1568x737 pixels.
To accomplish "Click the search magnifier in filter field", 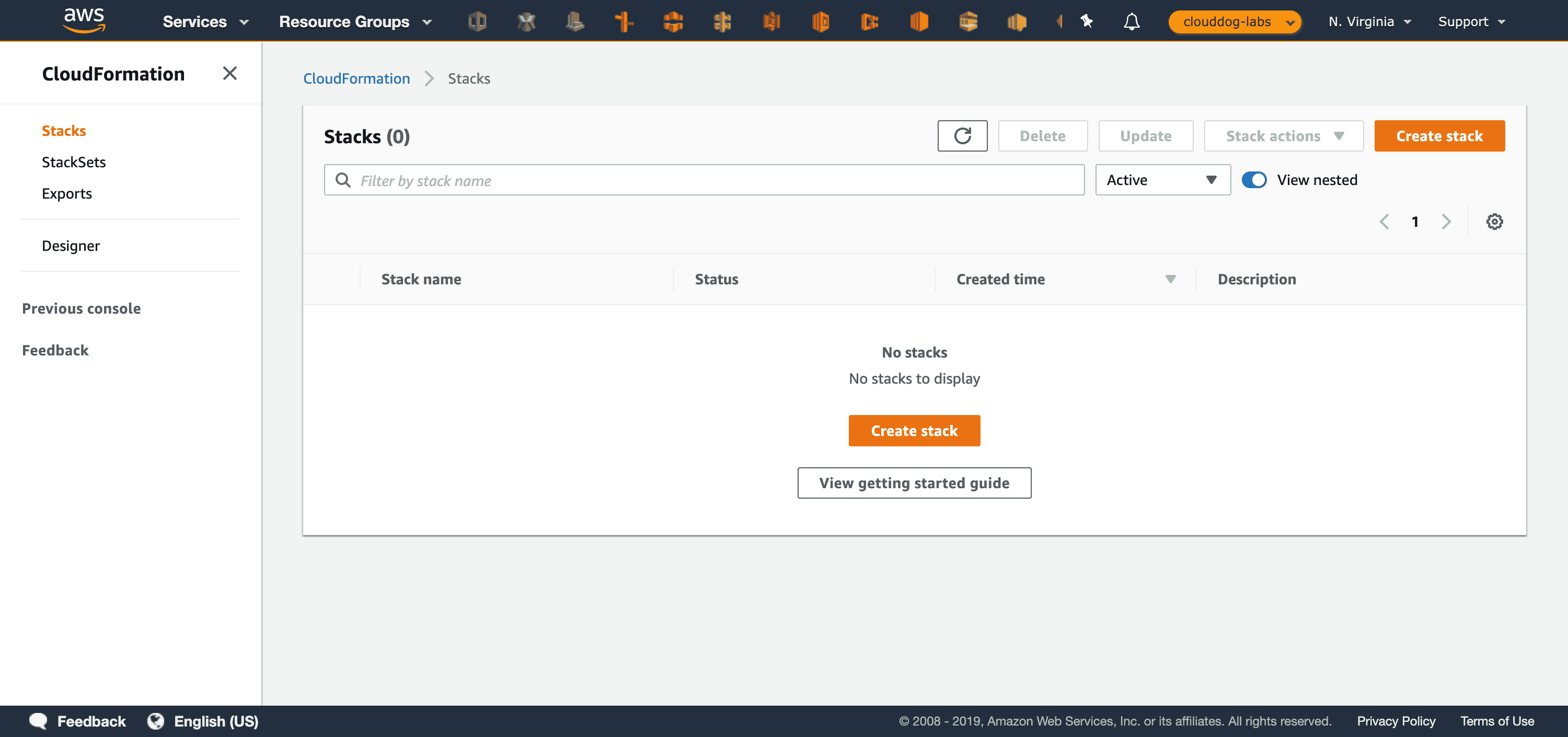I will (343, 180).
